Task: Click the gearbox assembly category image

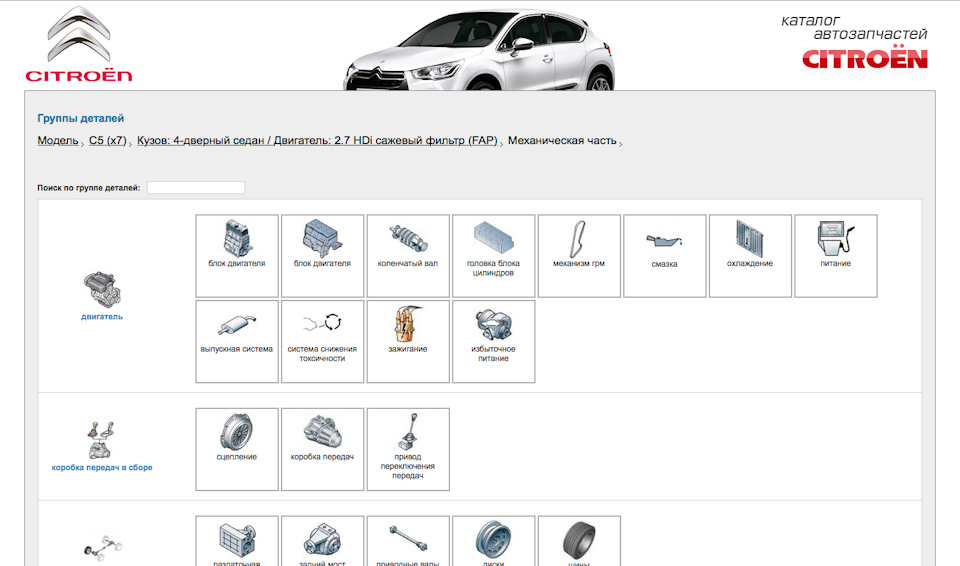Action: [101, 440]
